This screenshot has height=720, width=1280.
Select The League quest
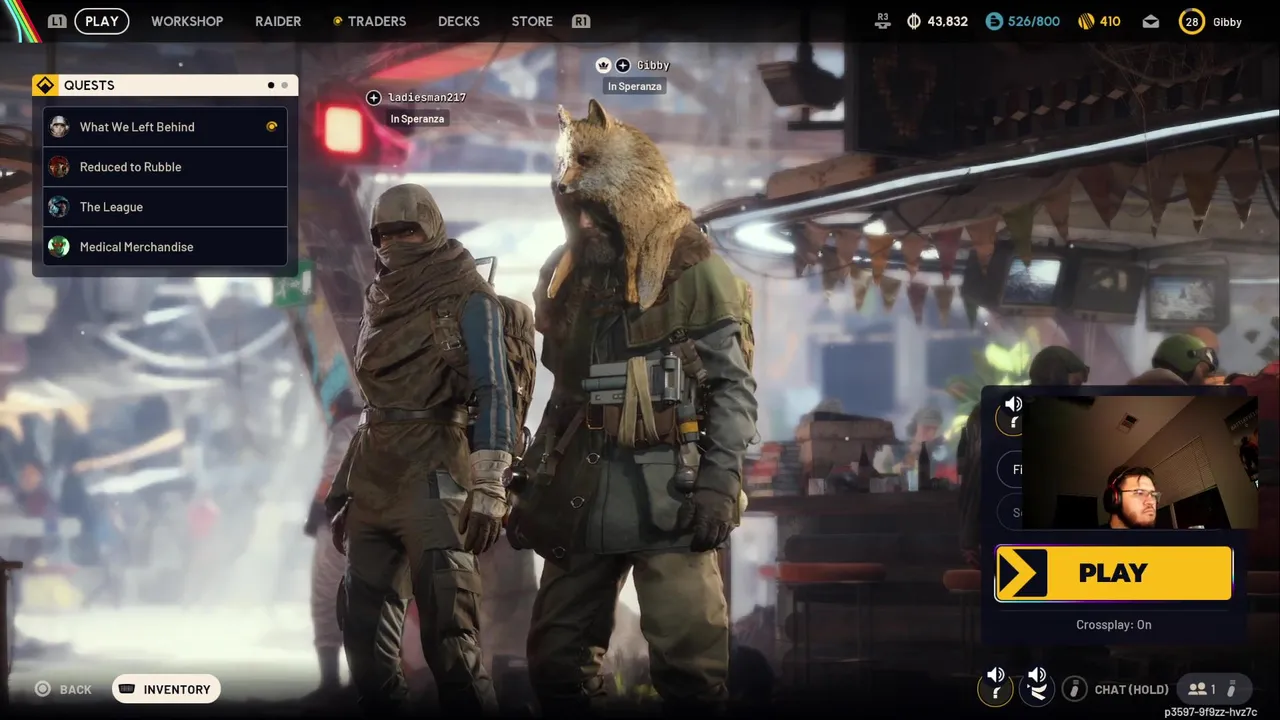point(165,207)
